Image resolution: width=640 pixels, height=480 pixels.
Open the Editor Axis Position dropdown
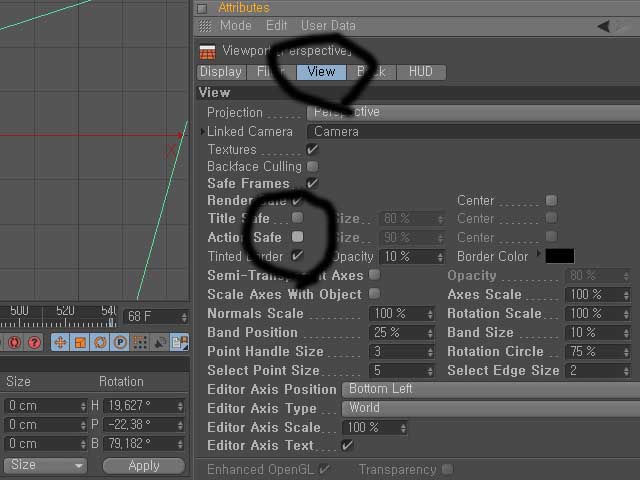coord(491,389)
